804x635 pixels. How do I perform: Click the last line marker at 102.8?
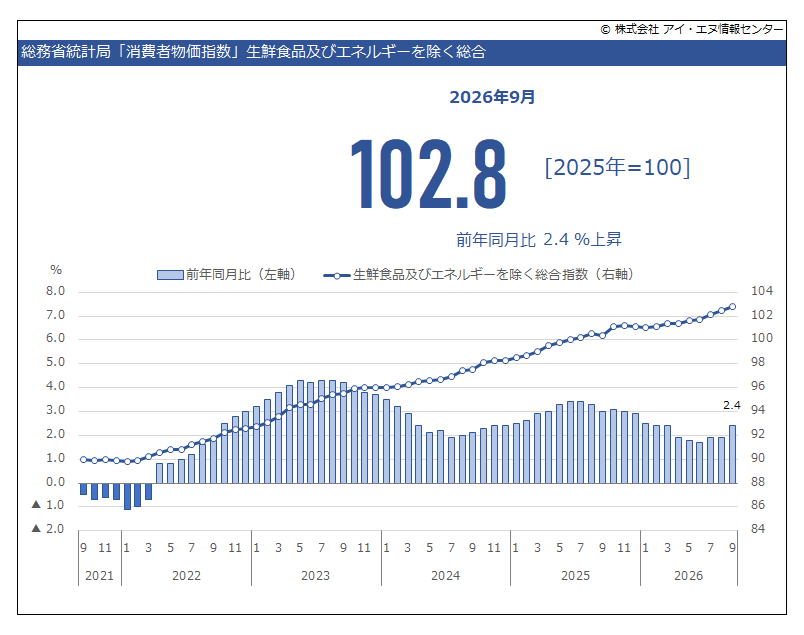tap(733, 306)
